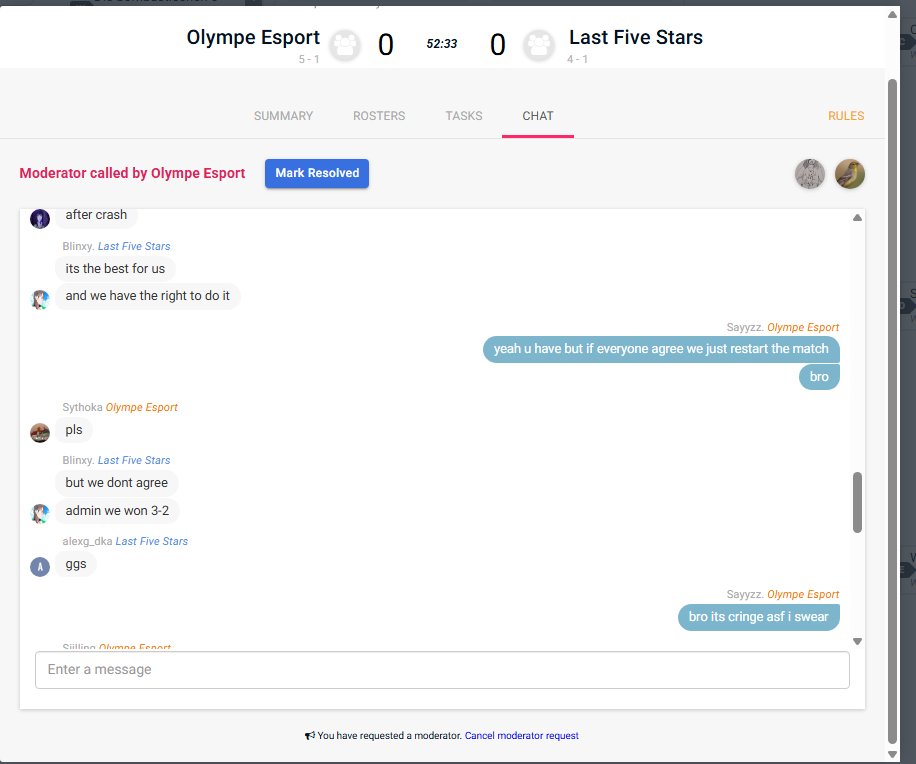916x764 pixels.
Task: Click the chat scroll down arrow
Action: click(857, 641)
